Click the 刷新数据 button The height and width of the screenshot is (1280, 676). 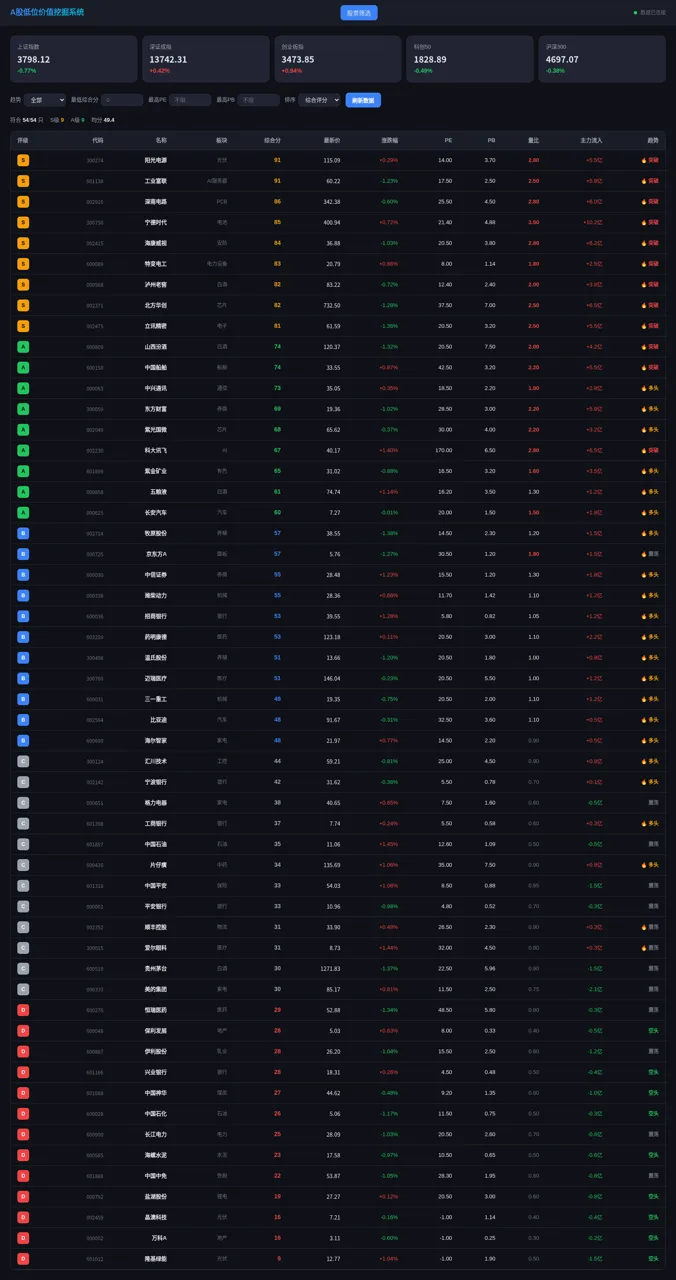point(363,100)
